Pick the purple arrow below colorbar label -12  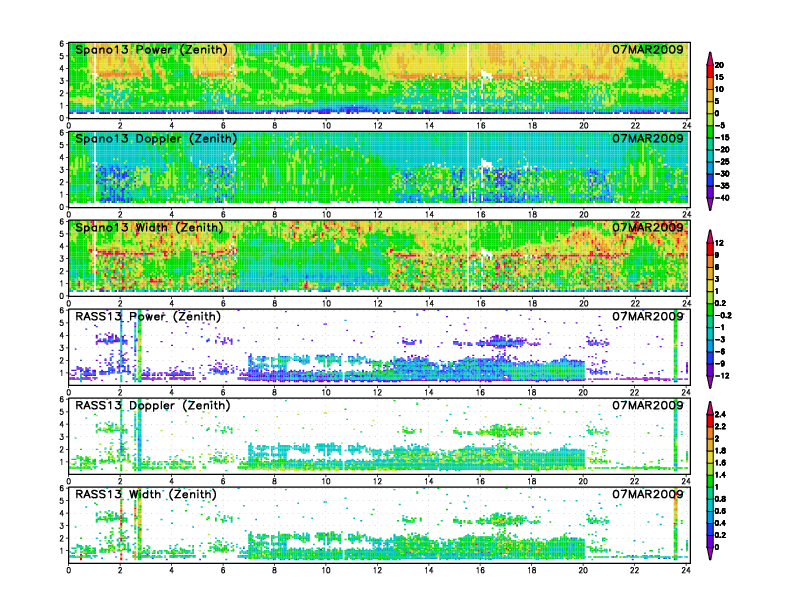pos(710,382)
